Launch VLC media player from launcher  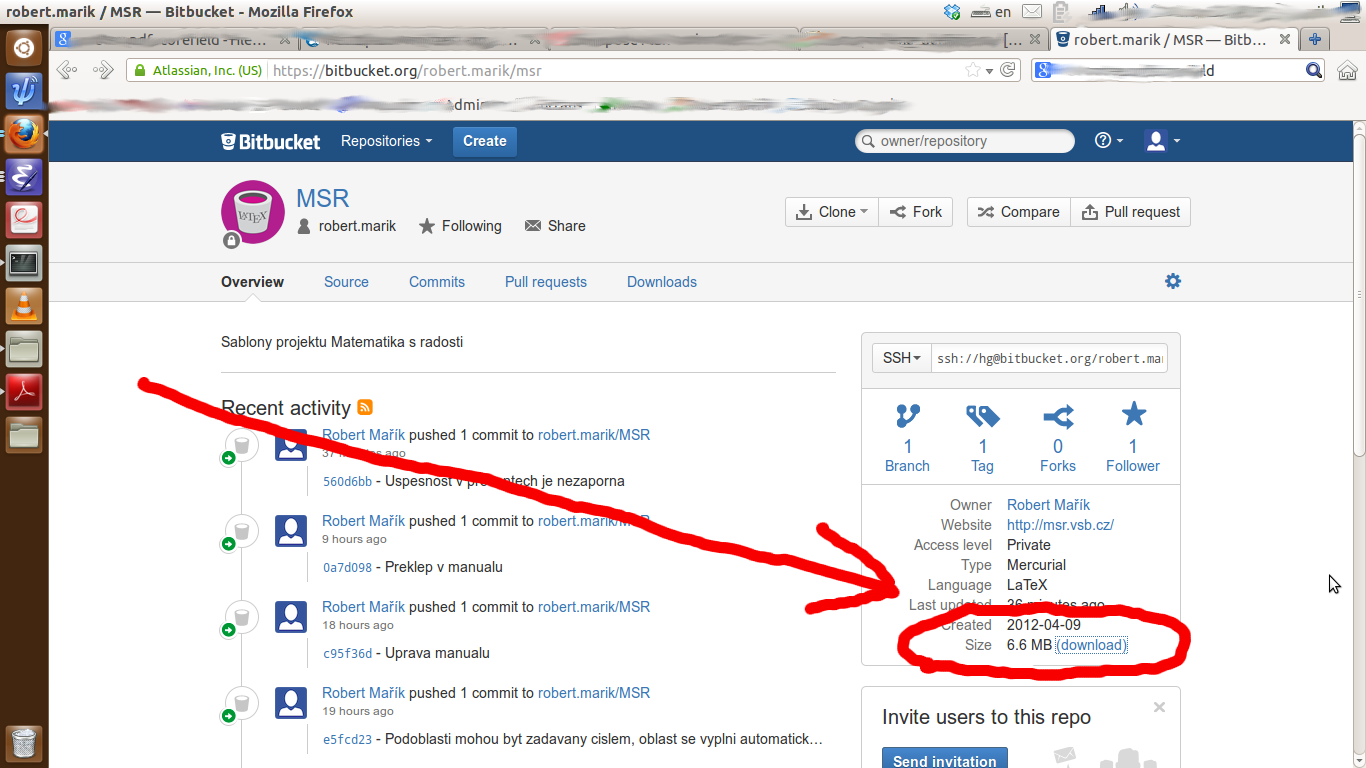point(24,307)
